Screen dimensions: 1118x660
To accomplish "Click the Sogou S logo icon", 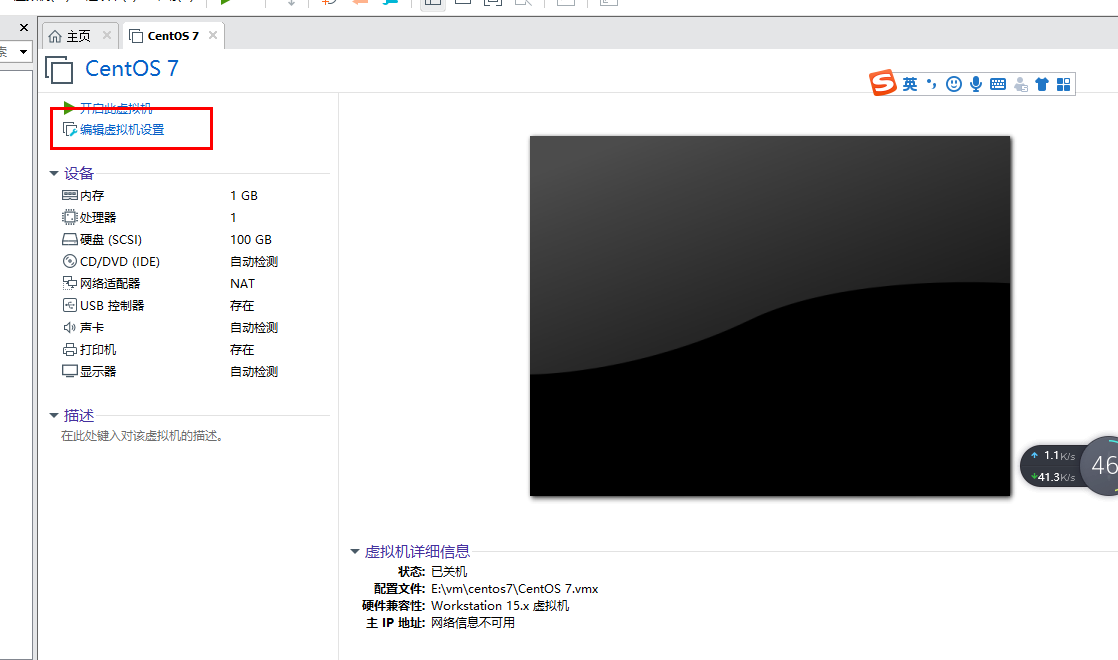I will 883,83.
